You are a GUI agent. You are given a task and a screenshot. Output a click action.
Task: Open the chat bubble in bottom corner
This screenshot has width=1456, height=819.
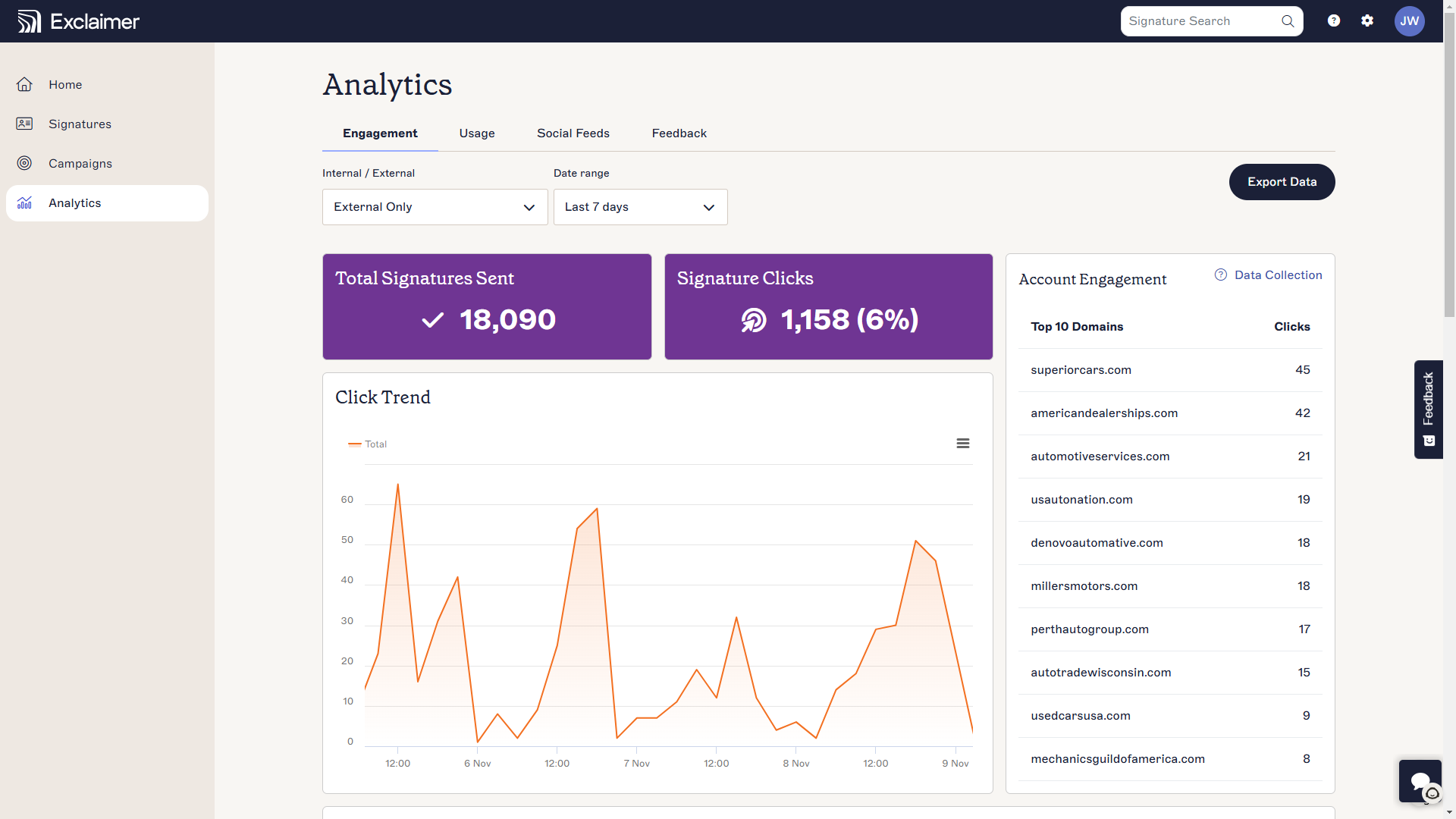coord(1420,780)
